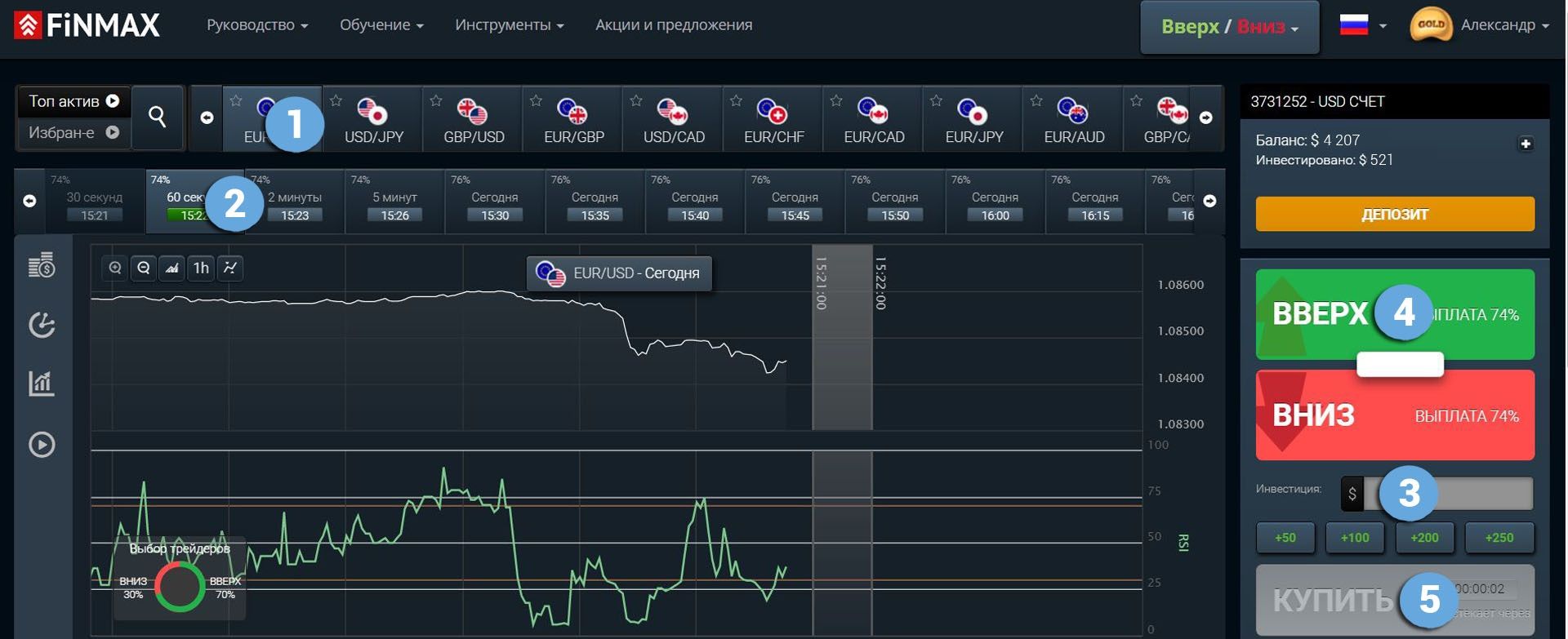Choose the Сегодня 15:45 expiry
The width and height of the screenshot is (1568, 639).
tap(795, 201)
